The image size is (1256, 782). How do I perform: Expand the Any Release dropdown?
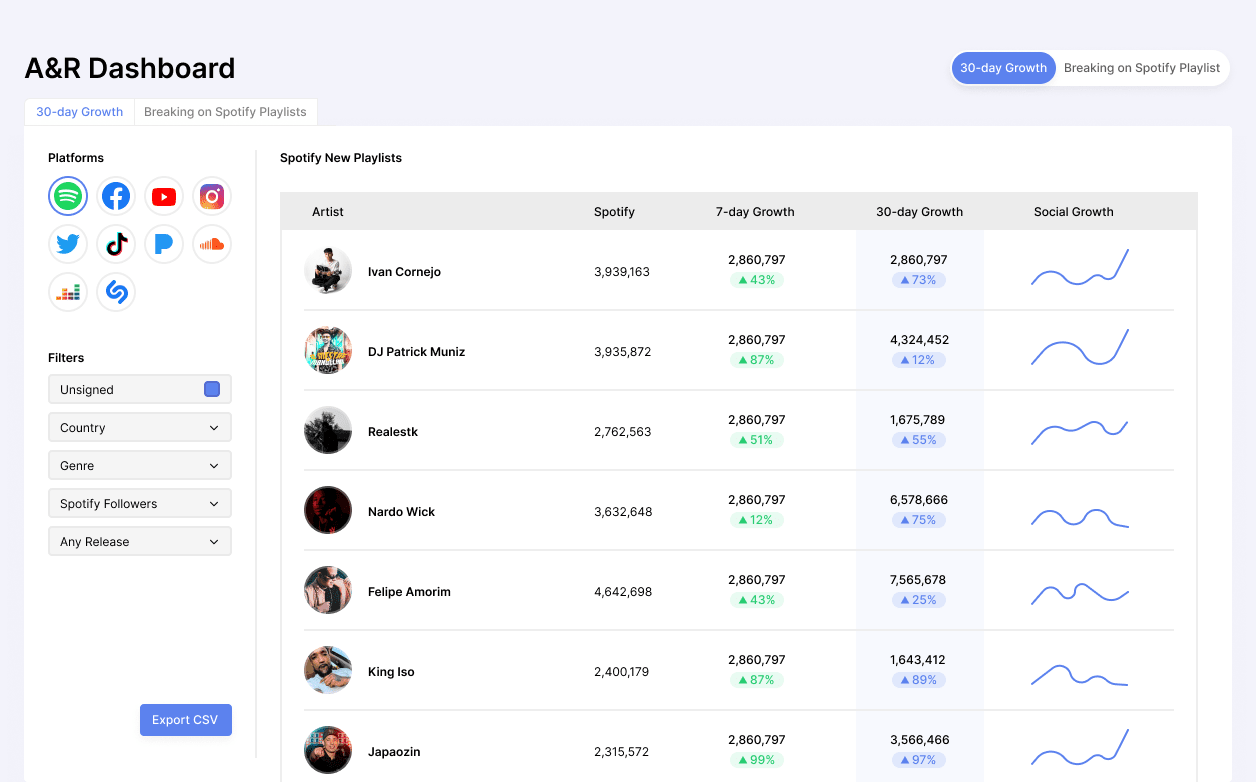pyautogui.click(x=140, y=541)
